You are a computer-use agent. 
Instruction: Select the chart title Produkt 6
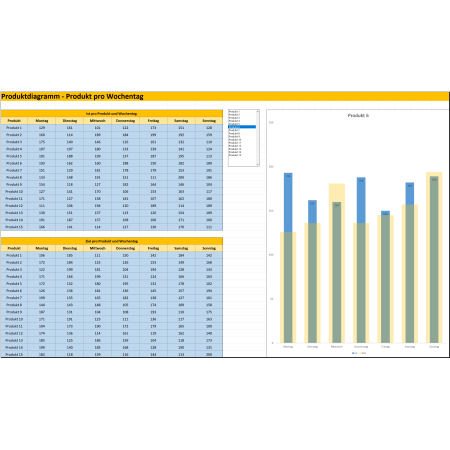358,115
